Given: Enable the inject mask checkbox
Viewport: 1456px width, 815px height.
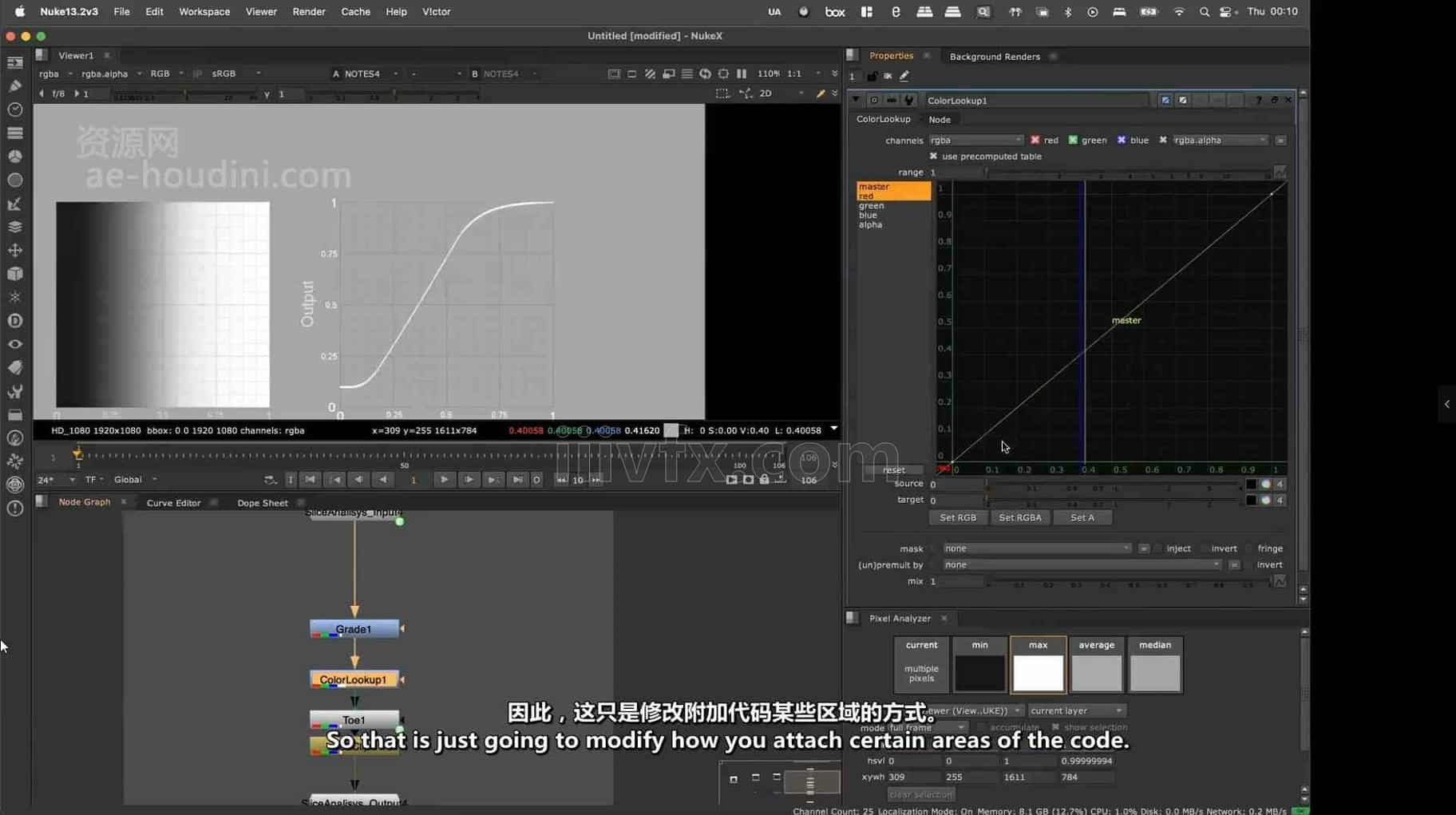Looking at the screenshot, I should [x=1158, y=548].
